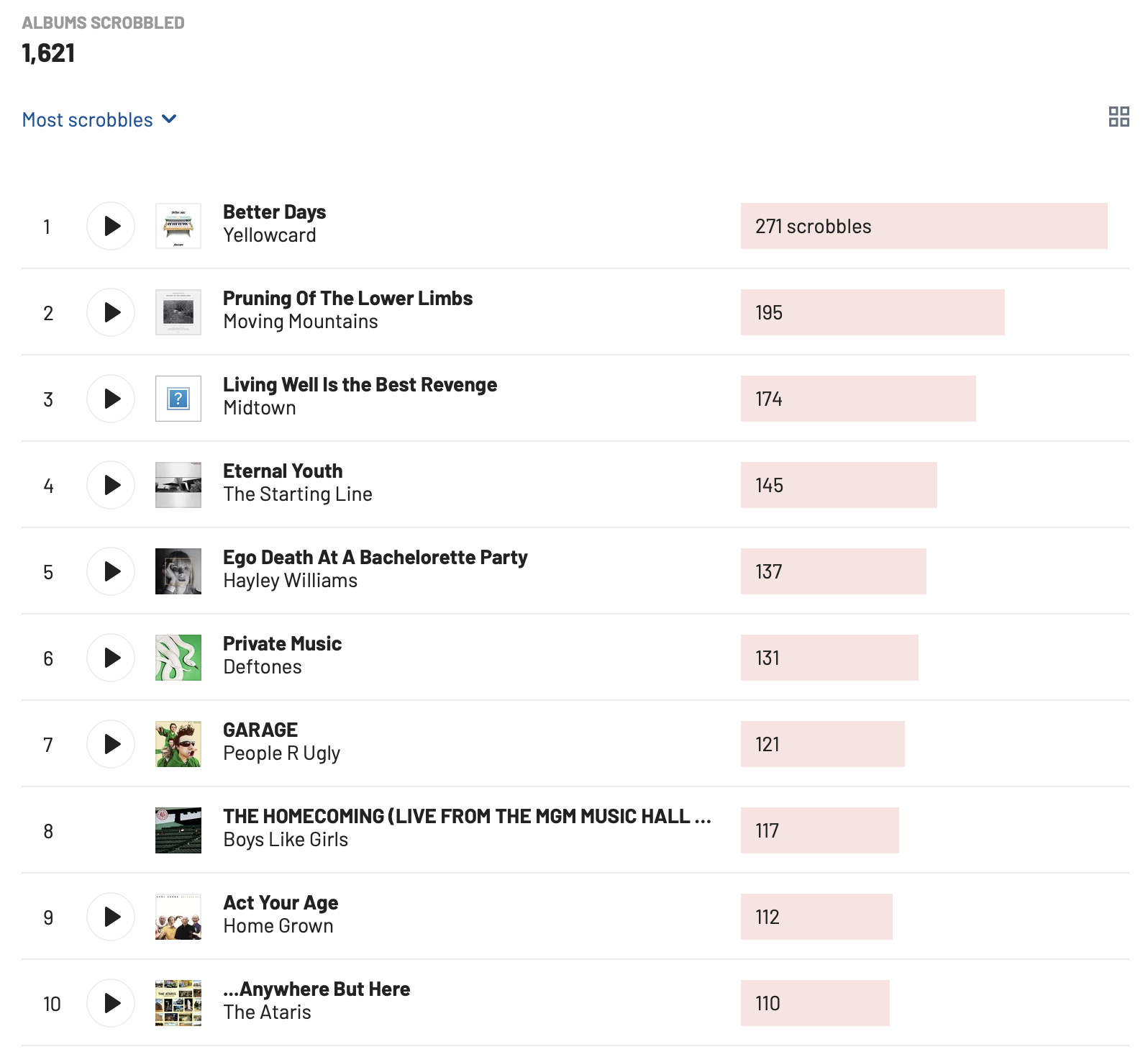Viewport: 1148px width, 1052px height.
Task: Open Yellowcard artist page
Action: (x=269, y=235)
